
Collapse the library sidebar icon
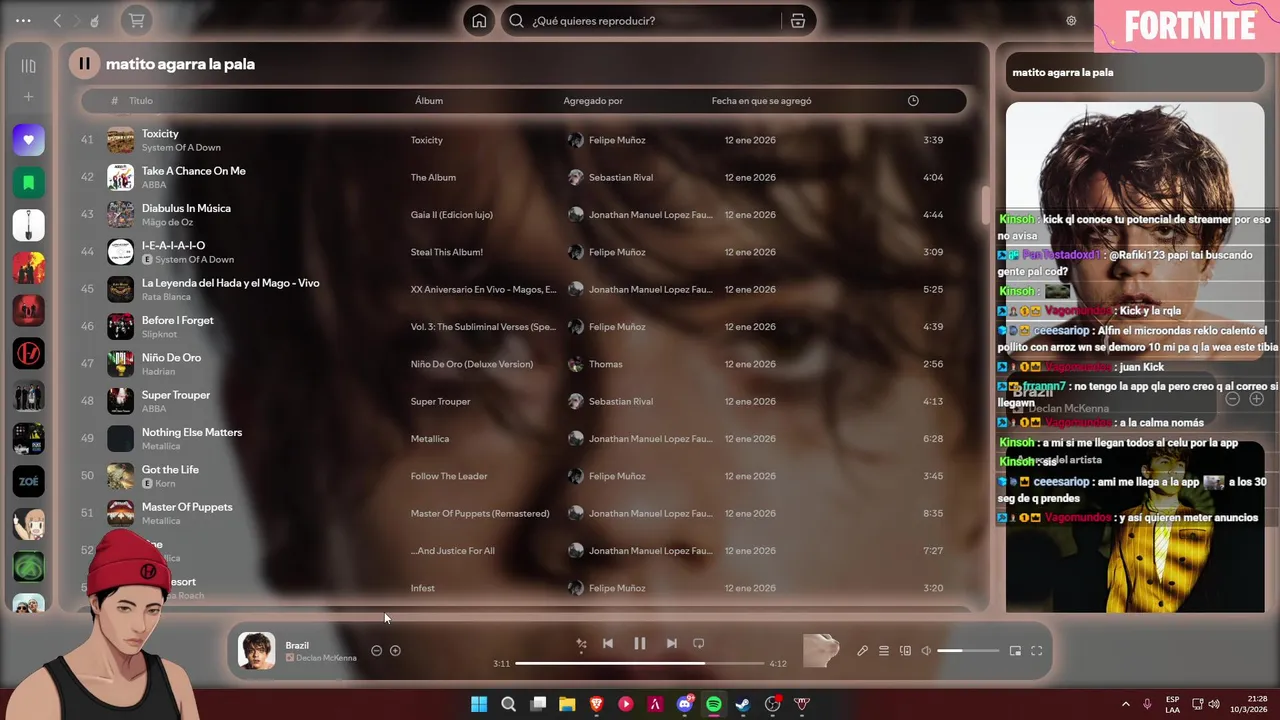28,66
